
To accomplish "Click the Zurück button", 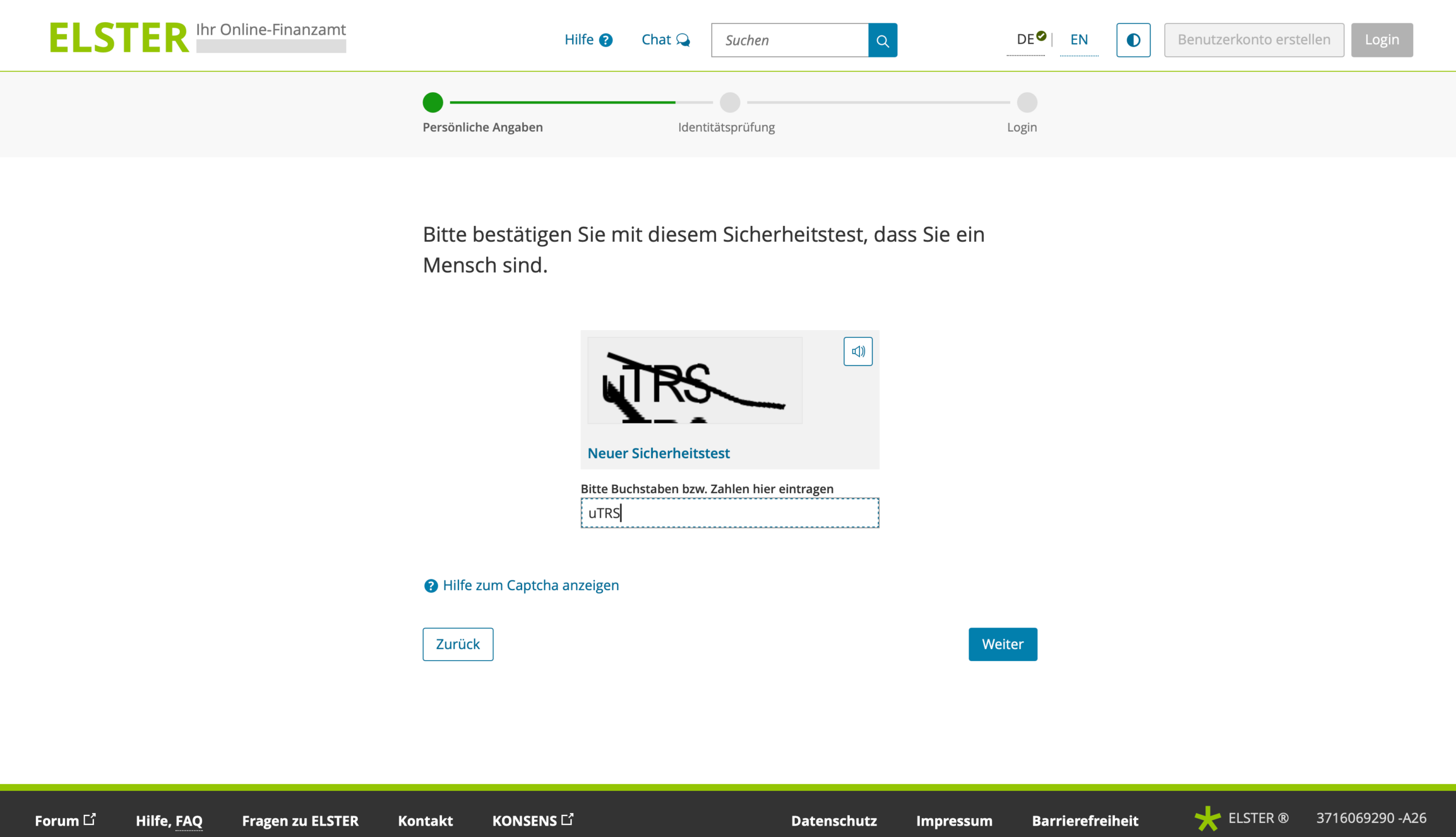I will click(x=458, y=644).
